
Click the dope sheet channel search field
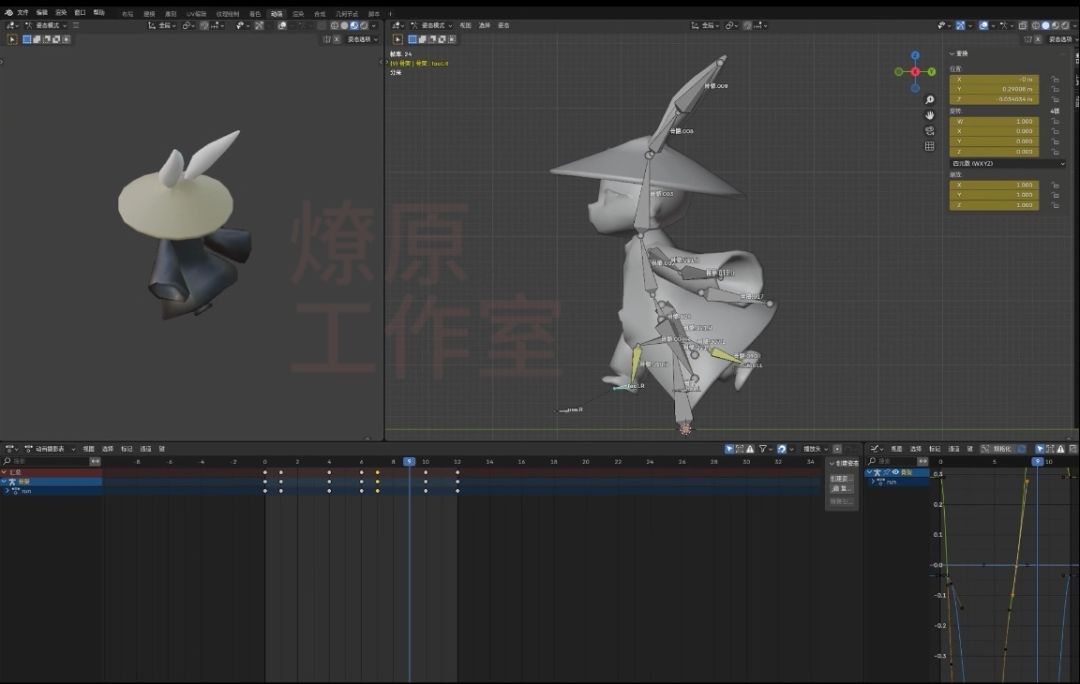(x=46, y=461)
